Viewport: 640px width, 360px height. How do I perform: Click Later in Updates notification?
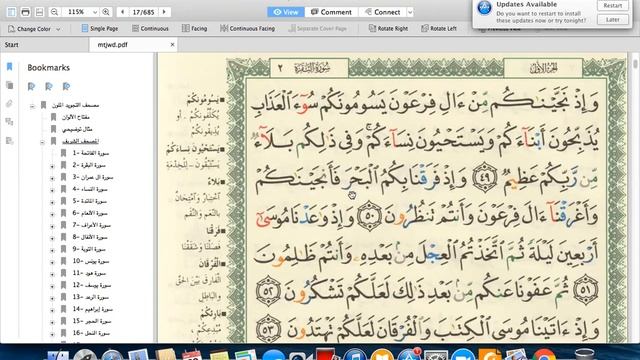pyautogui.click(x=612, y=19)
